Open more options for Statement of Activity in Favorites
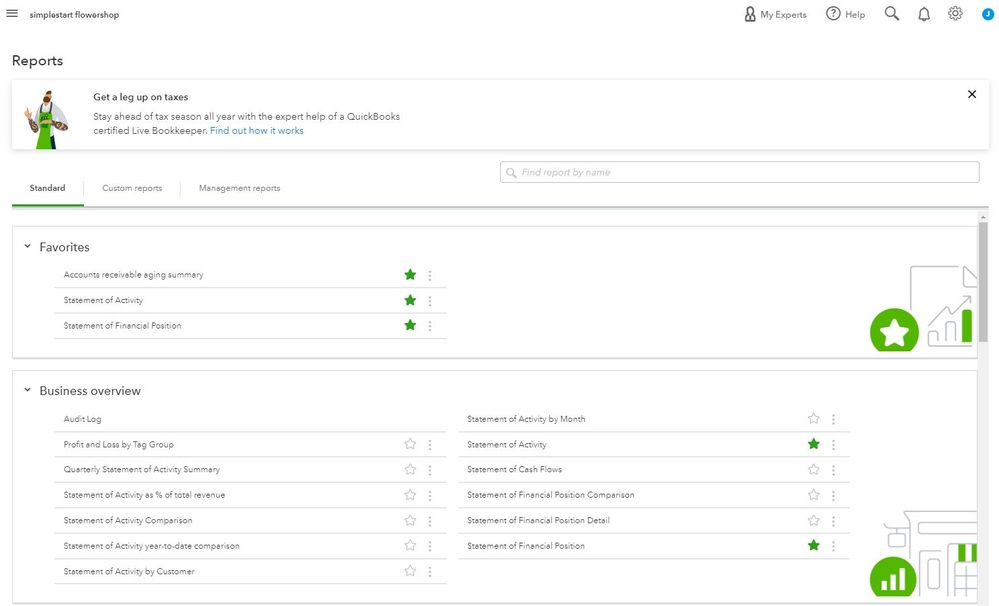999x606 pixels. coord(430,301)
